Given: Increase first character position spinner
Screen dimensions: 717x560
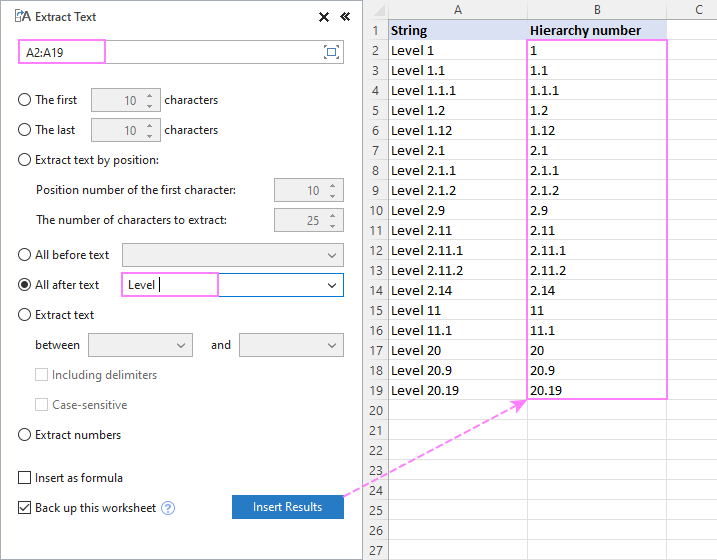Looking at the screenshot, I should [332, 185].
